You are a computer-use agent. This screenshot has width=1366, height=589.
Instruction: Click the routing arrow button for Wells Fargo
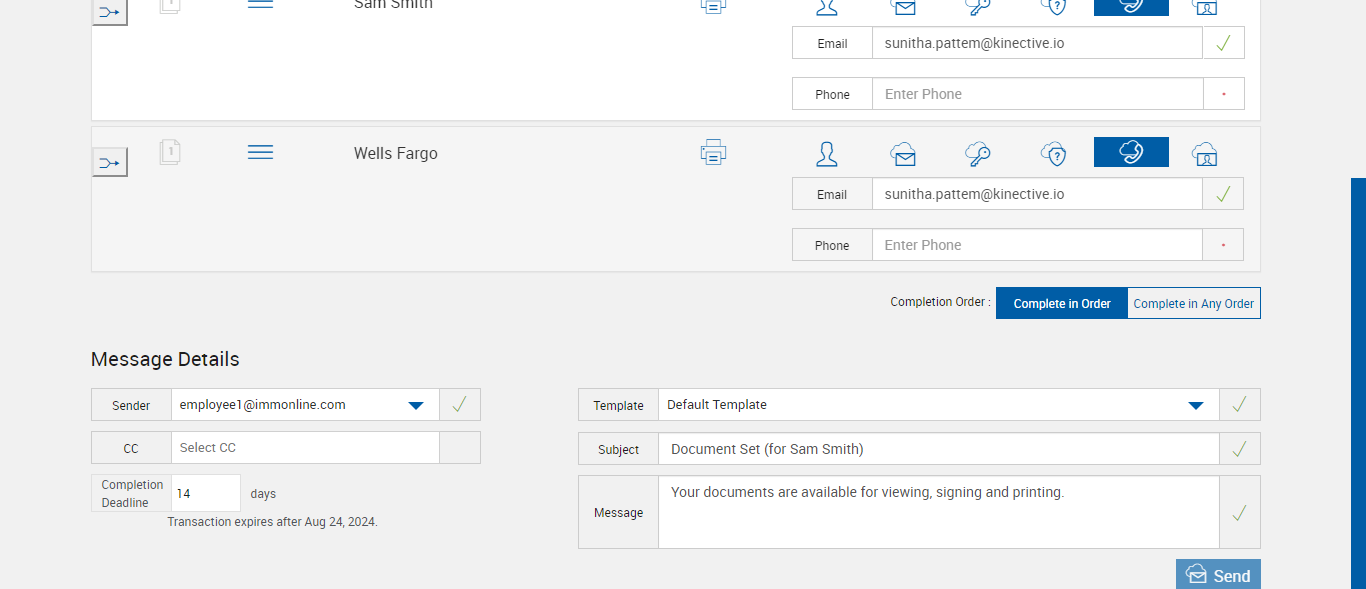110,162
